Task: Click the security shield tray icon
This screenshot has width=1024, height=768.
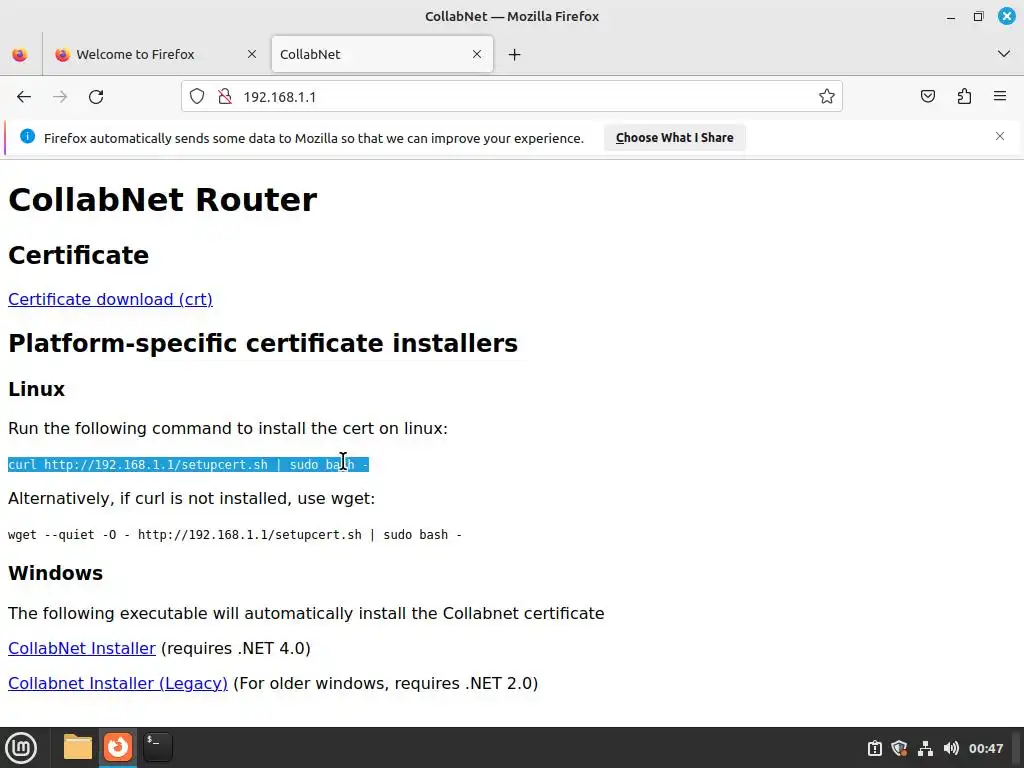Action: point(899,748)
